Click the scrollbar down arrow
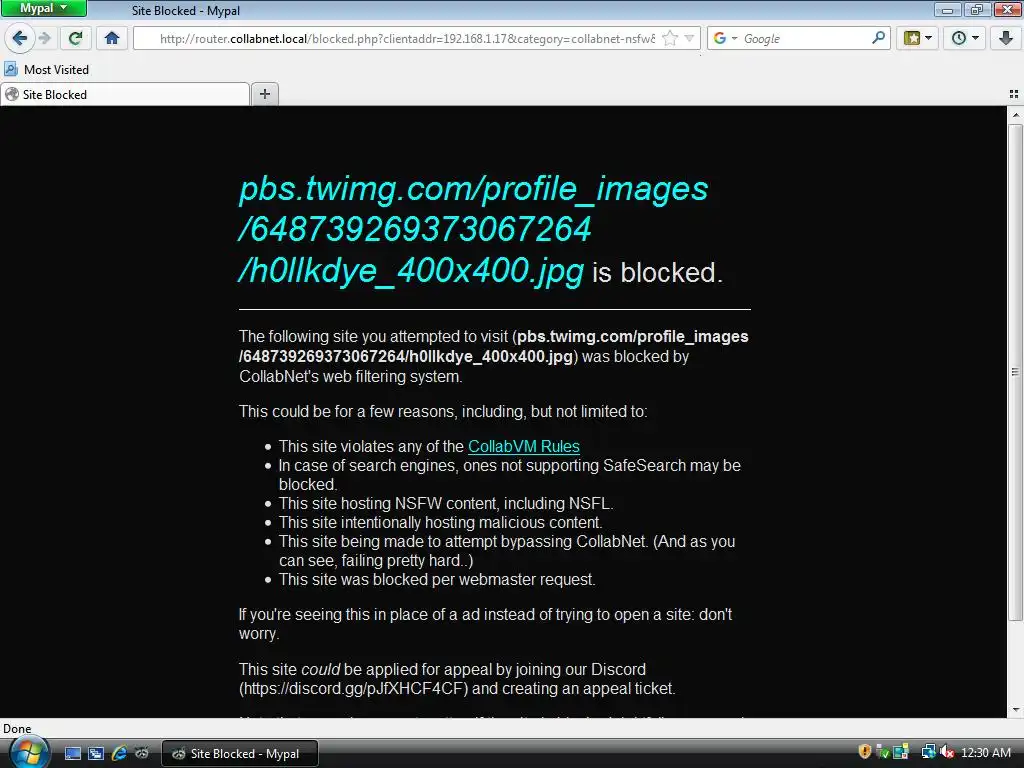The image size is (1024, 768). 1016,709
